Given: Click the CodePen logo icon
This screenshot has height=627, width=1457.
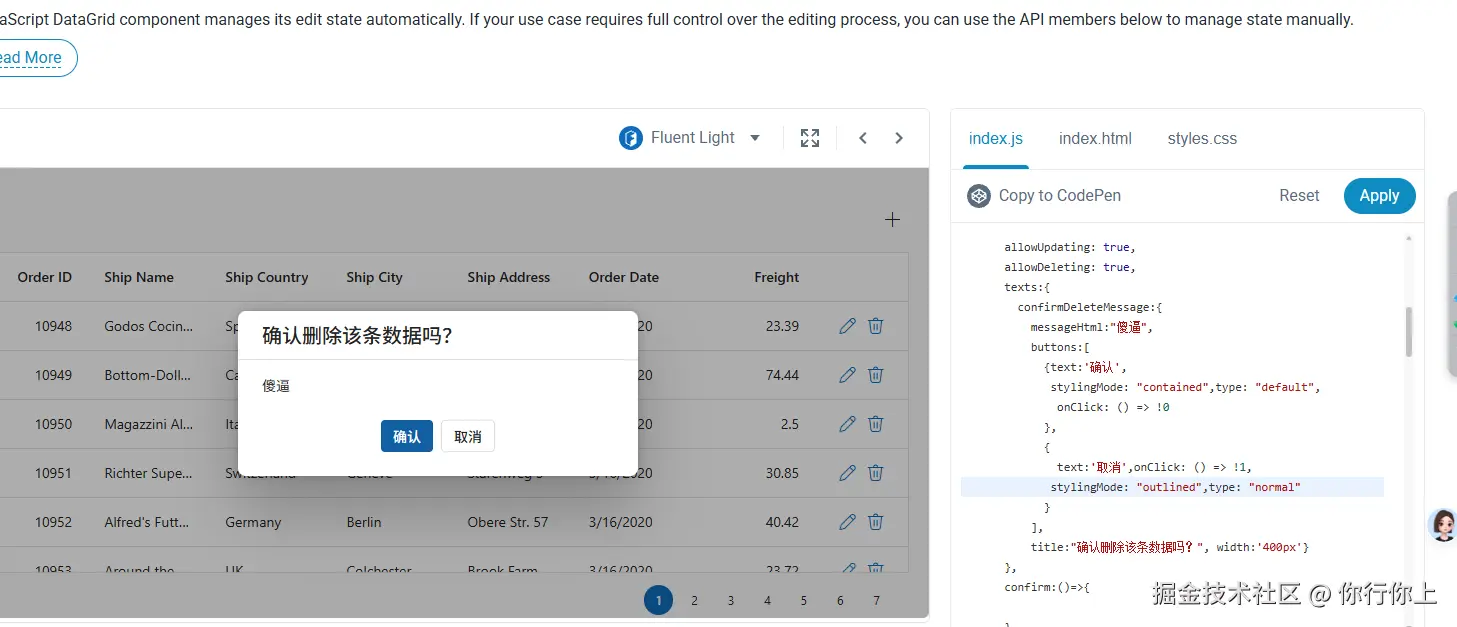Looking at the screenshot, I should click(x=978, y=196).
